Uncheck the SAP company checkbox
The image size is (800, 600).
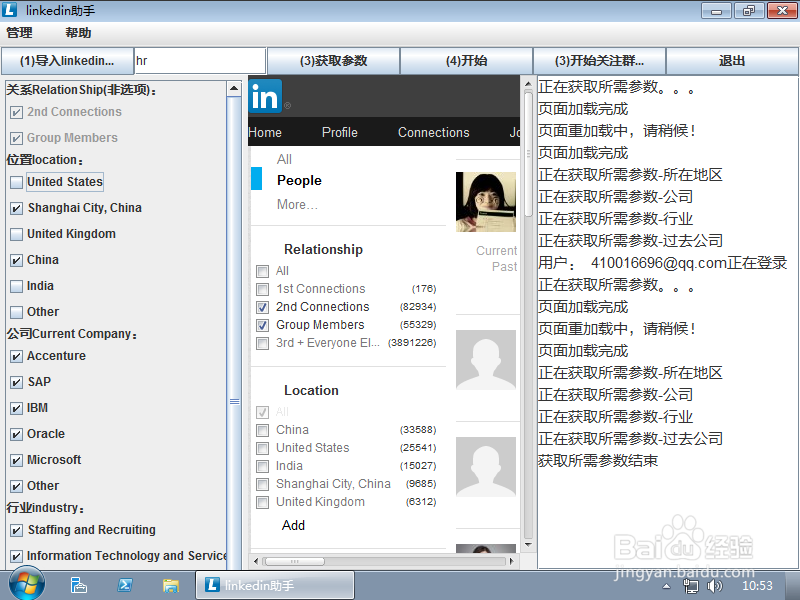[16, 382]
